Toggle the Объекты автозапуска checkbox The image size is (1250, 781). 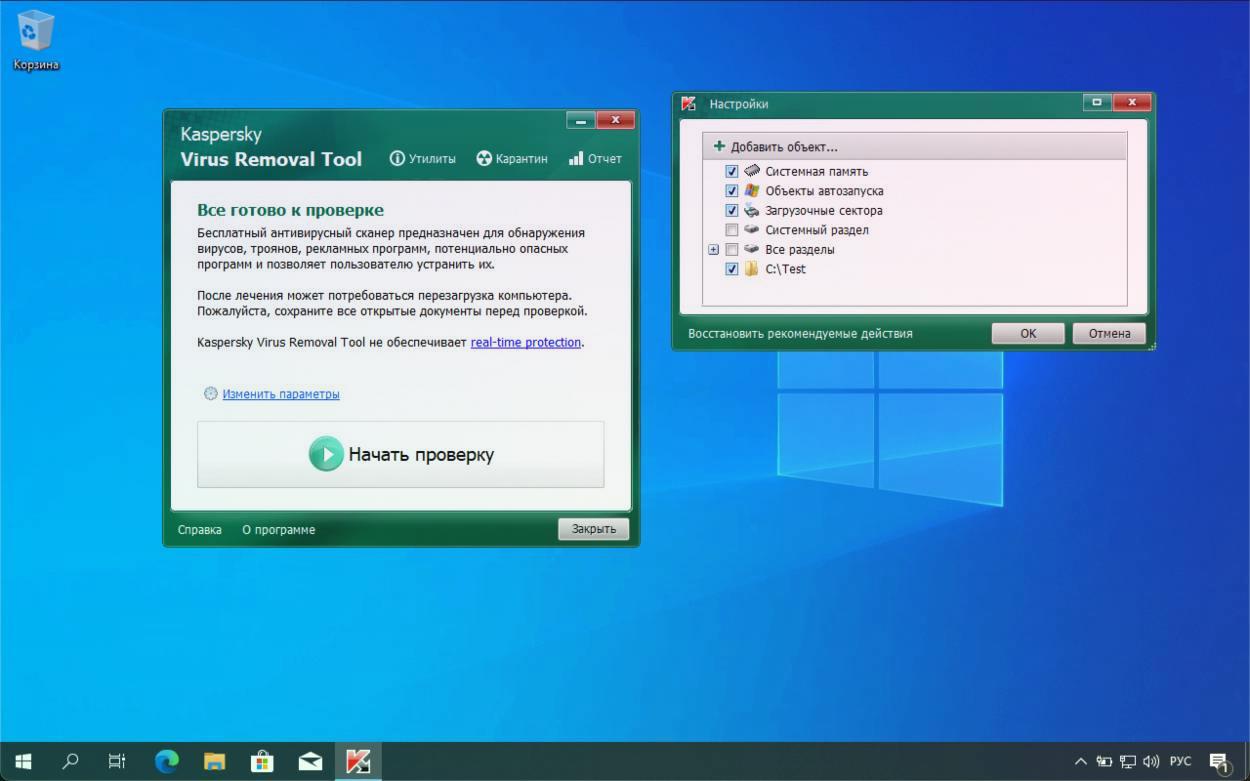(732, 191)
